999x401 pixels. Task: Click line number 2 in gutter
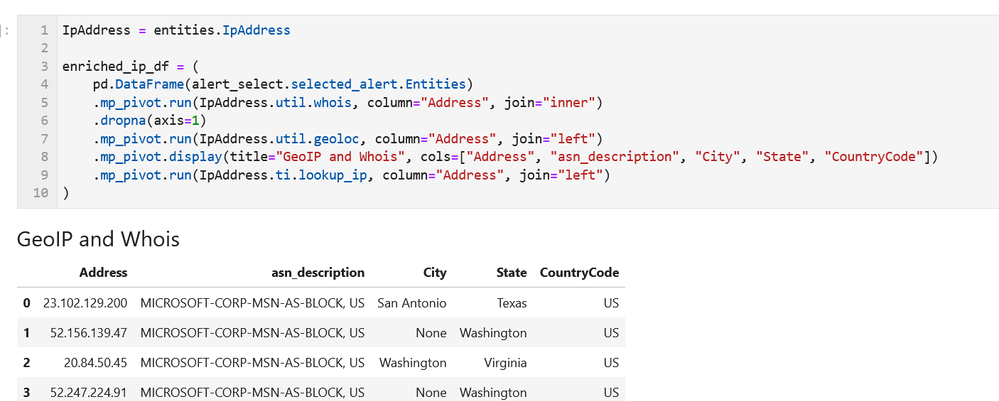point(44,48)
